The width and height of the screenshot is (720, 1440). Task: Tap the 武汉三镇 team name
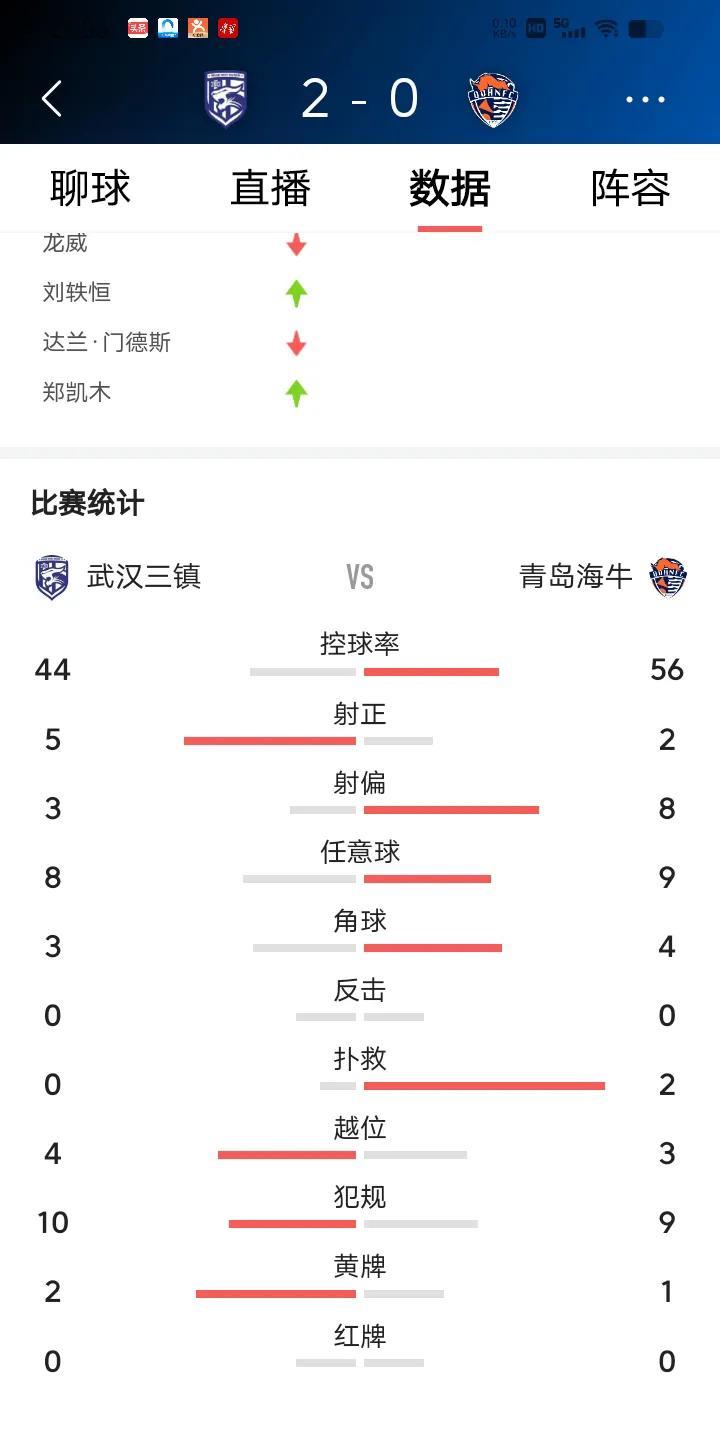[x=144, y=577]
